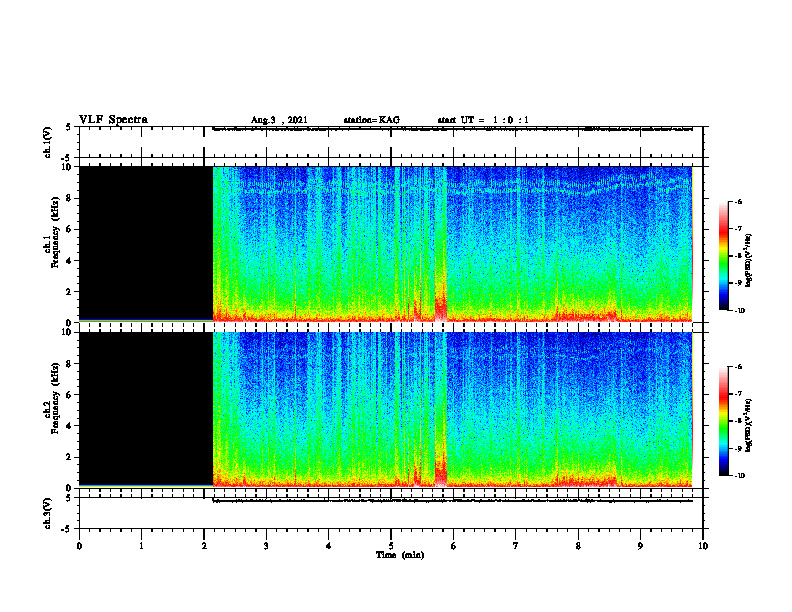
Task: Click the "10" tick on the time axis
Action: coord(703,546)
